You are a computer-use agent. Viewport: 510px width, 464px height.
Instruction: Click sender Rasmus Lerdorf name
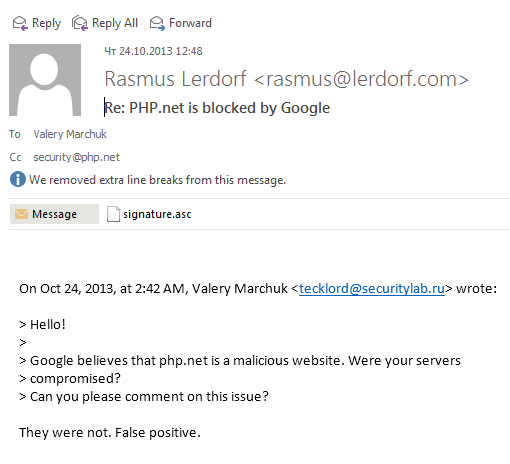175,79
